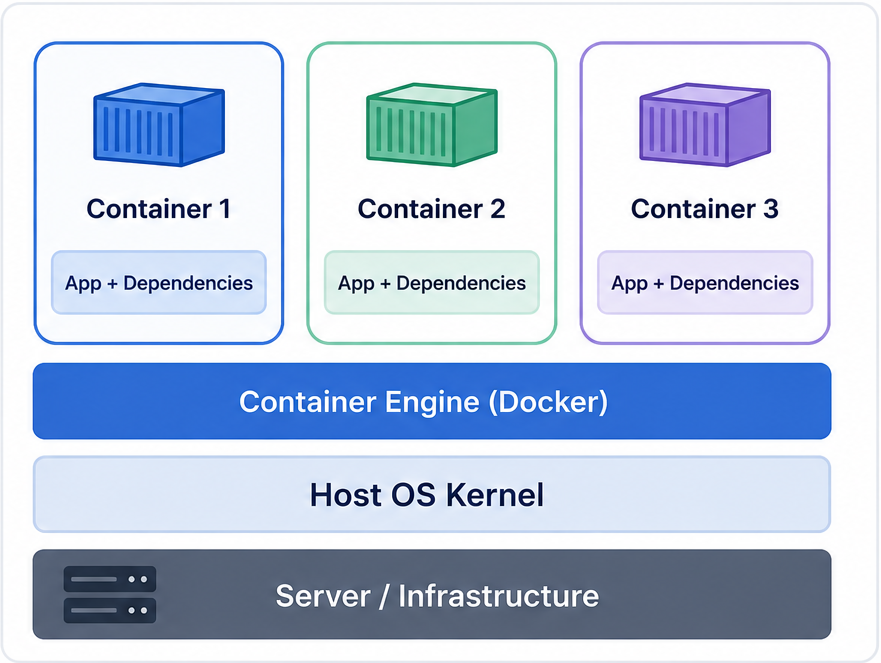Click the purple shipping container icon
This screenshot has width=881, height=663.
(705, 125)
